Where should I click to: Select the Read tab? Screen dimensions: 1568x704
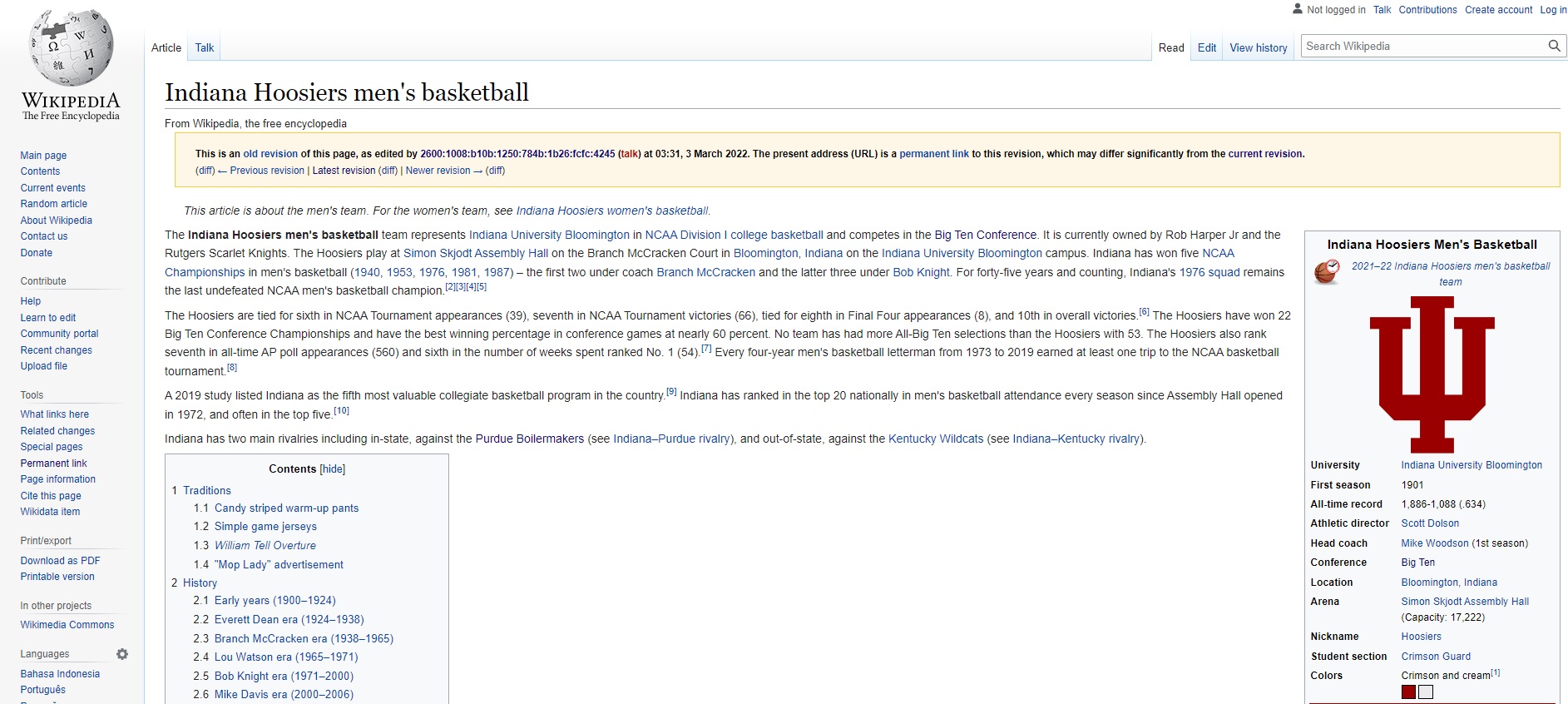click(x=1171, y=48)
